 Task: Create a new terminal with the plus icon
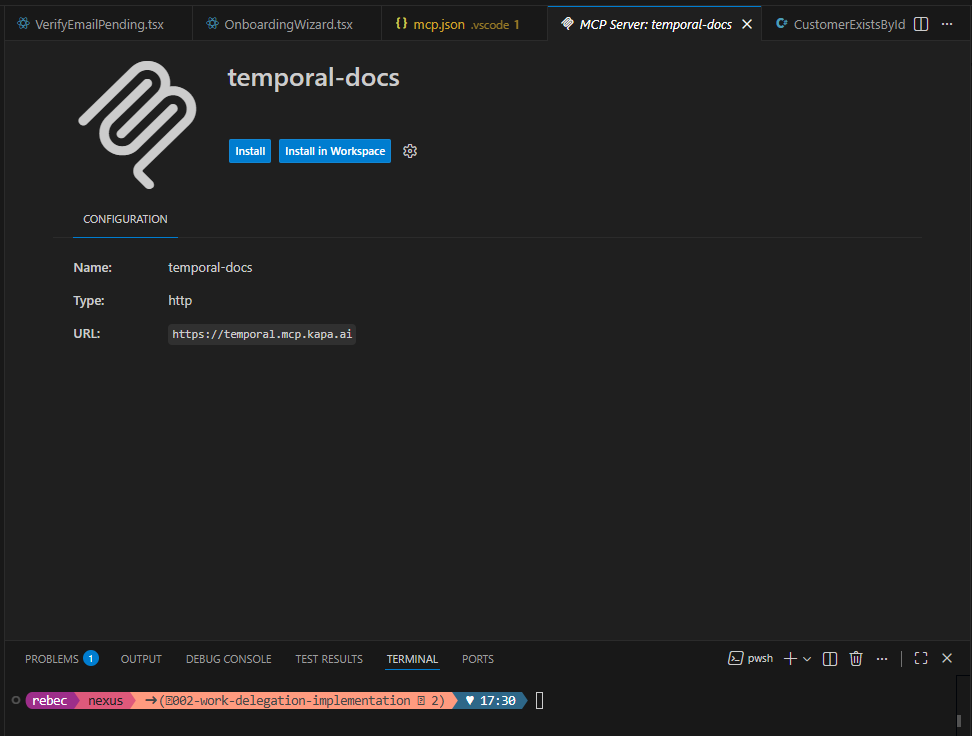click(x=790, y=658)
